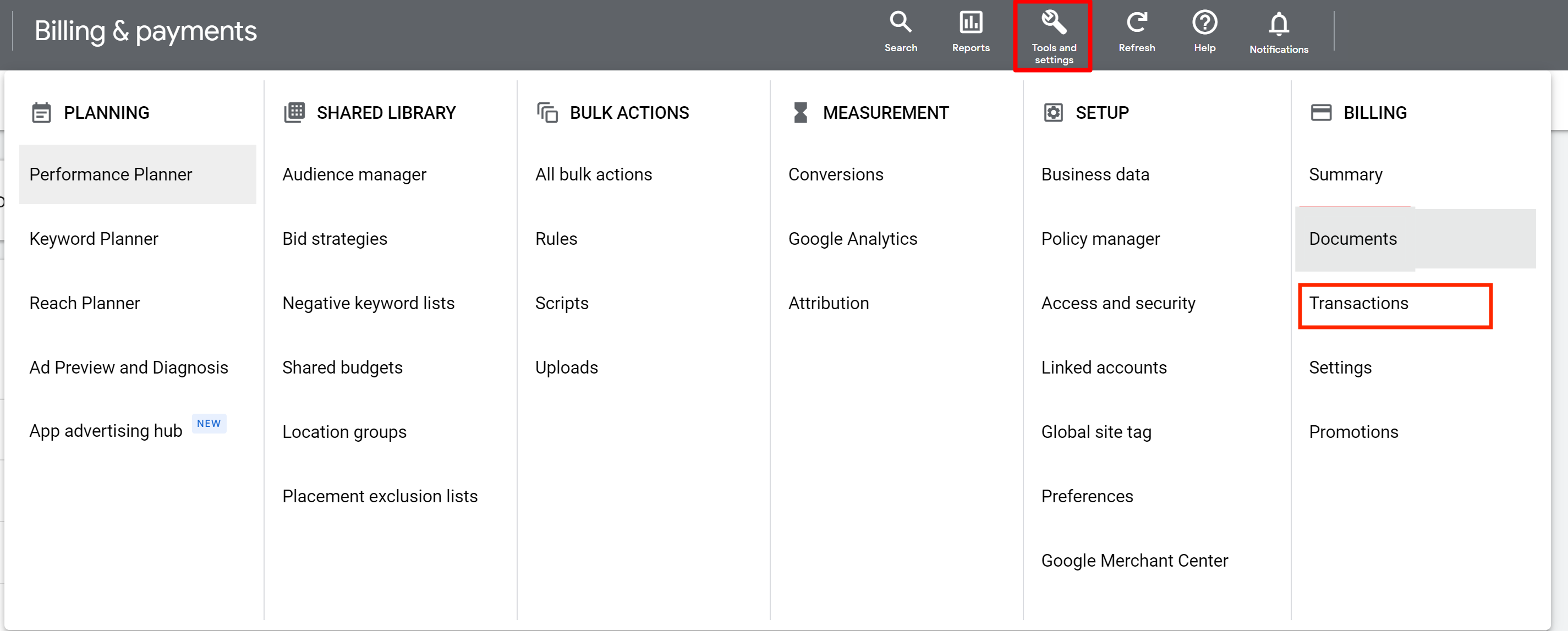Click the Bulk Actions copy icon
The width and height of the screenshot is (1568, 631).
[547, 113]
